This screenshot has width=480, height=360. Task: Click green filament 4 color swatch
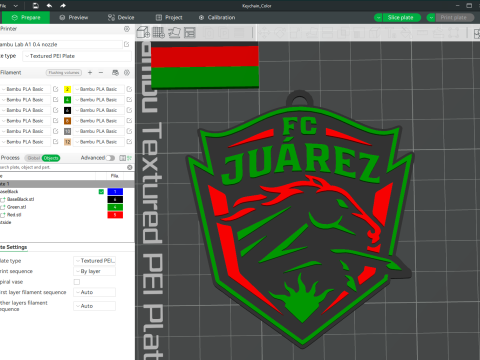pos(67,100)
